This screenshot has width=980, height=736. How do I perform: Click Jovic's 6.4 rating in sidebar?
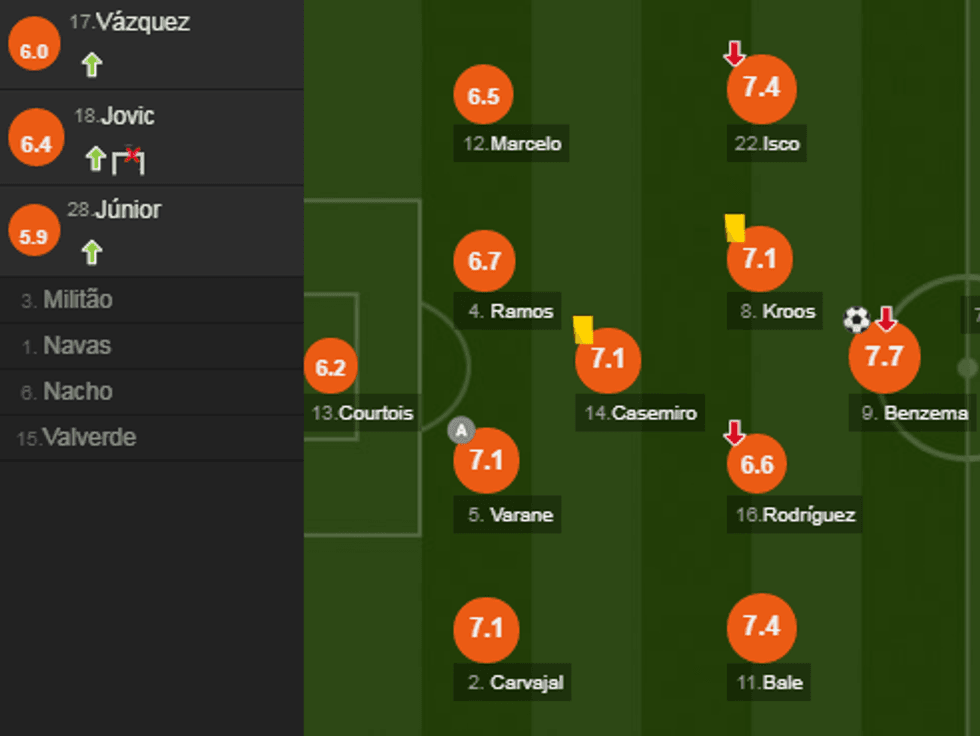[x=35, y=144]
